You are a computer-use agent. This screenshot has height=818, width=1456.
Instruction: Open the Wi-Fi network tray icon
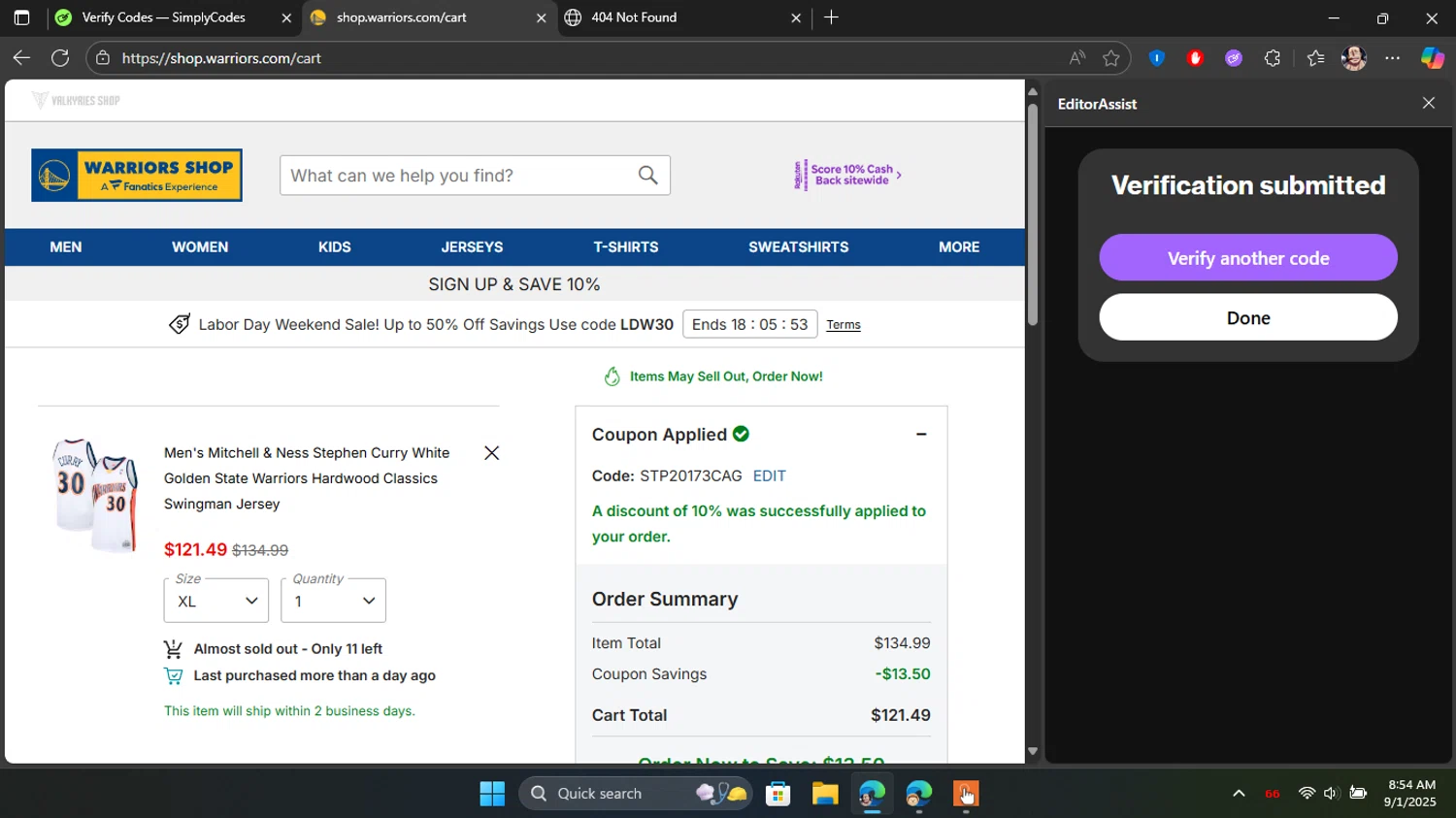coord(1307,794)
